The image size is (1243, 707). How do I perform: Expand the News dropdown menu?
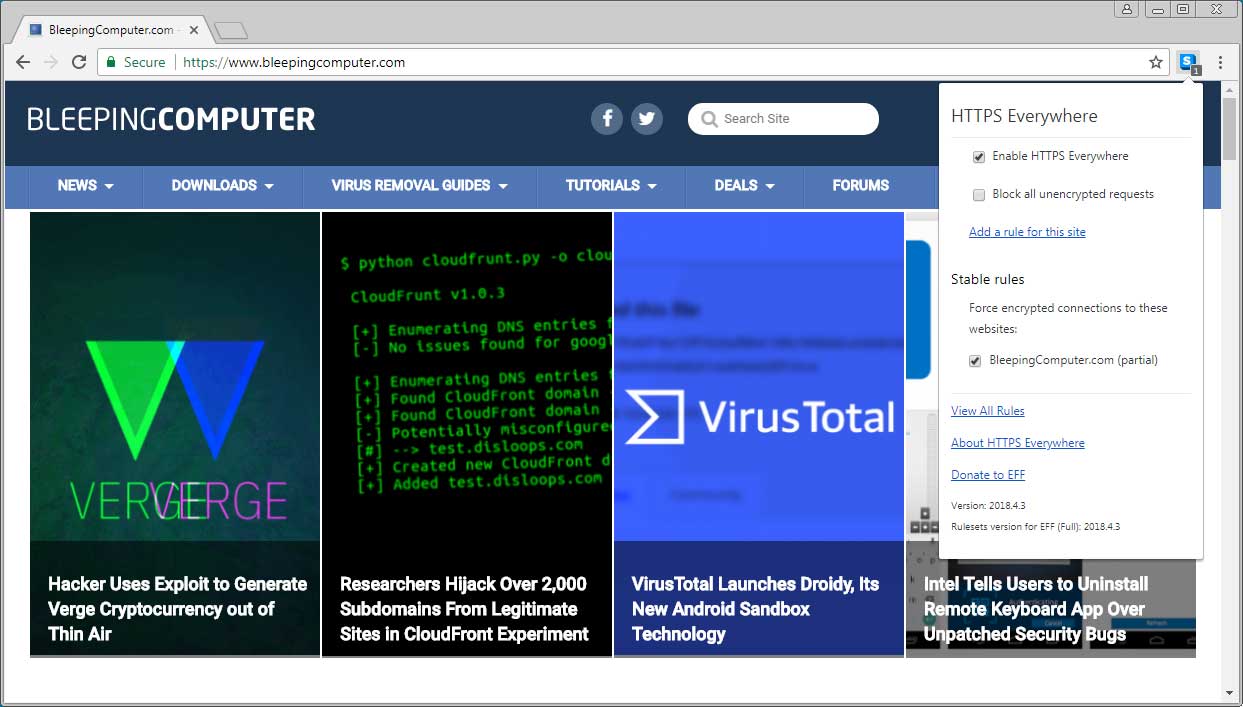point(85,186)
